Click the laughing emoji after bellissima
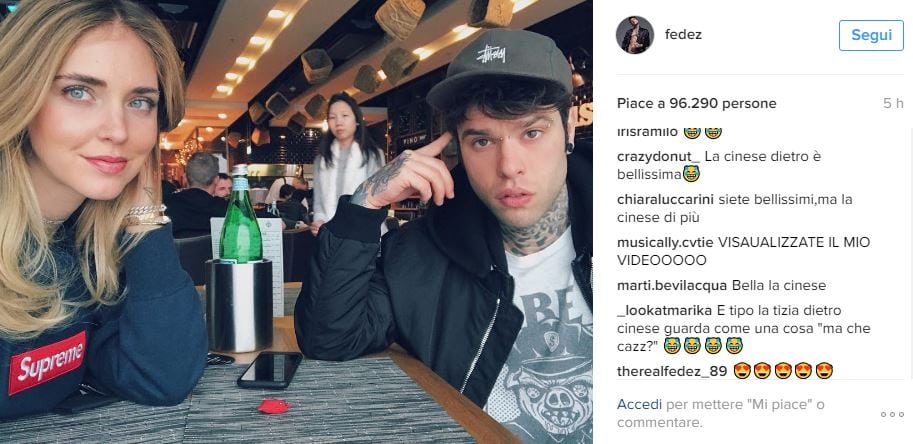This screenshot has width=913, height=444. (691, 174)
